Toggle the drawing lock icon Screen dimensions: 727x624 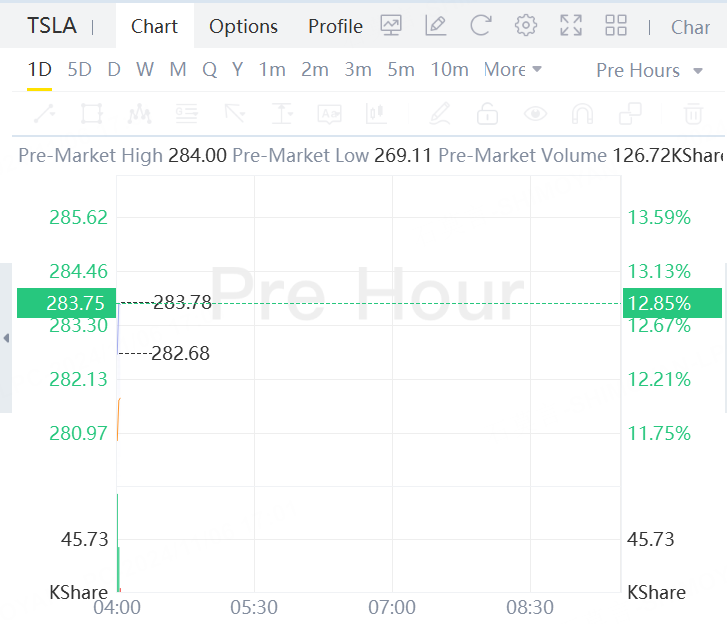[x=487, y=114]
